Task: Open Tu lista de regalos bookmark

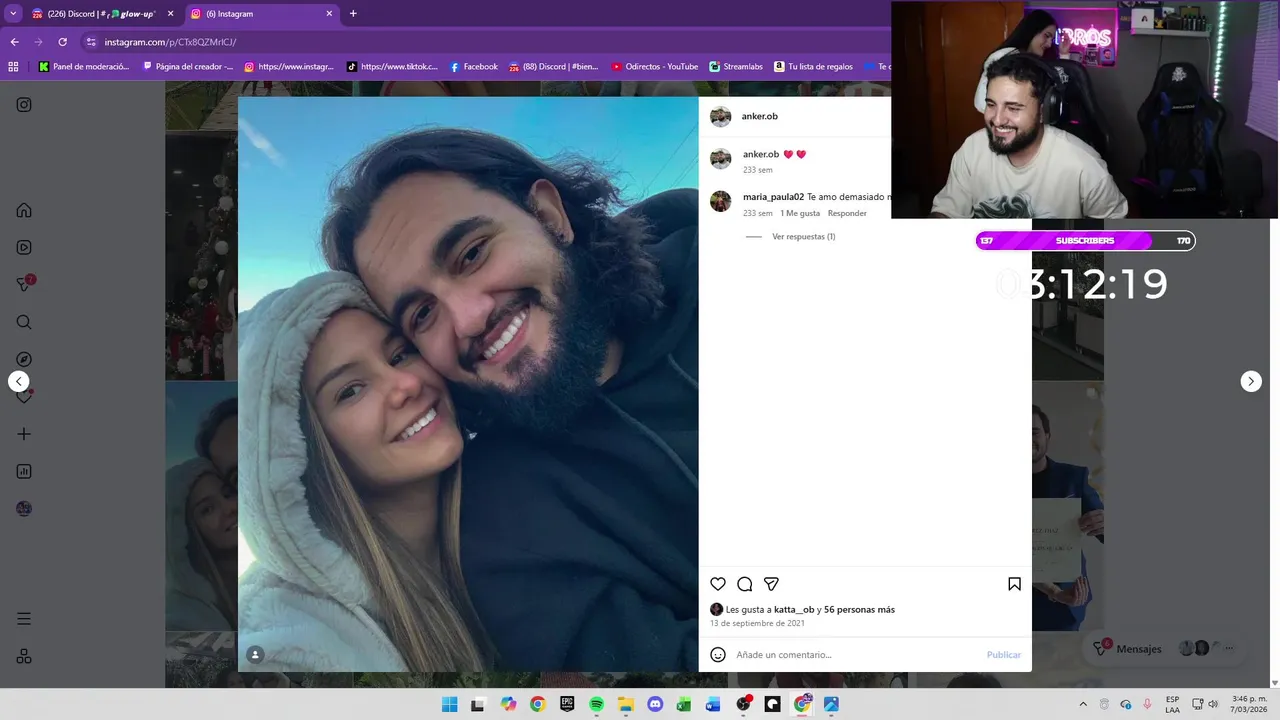Action: tap(813, 67)
